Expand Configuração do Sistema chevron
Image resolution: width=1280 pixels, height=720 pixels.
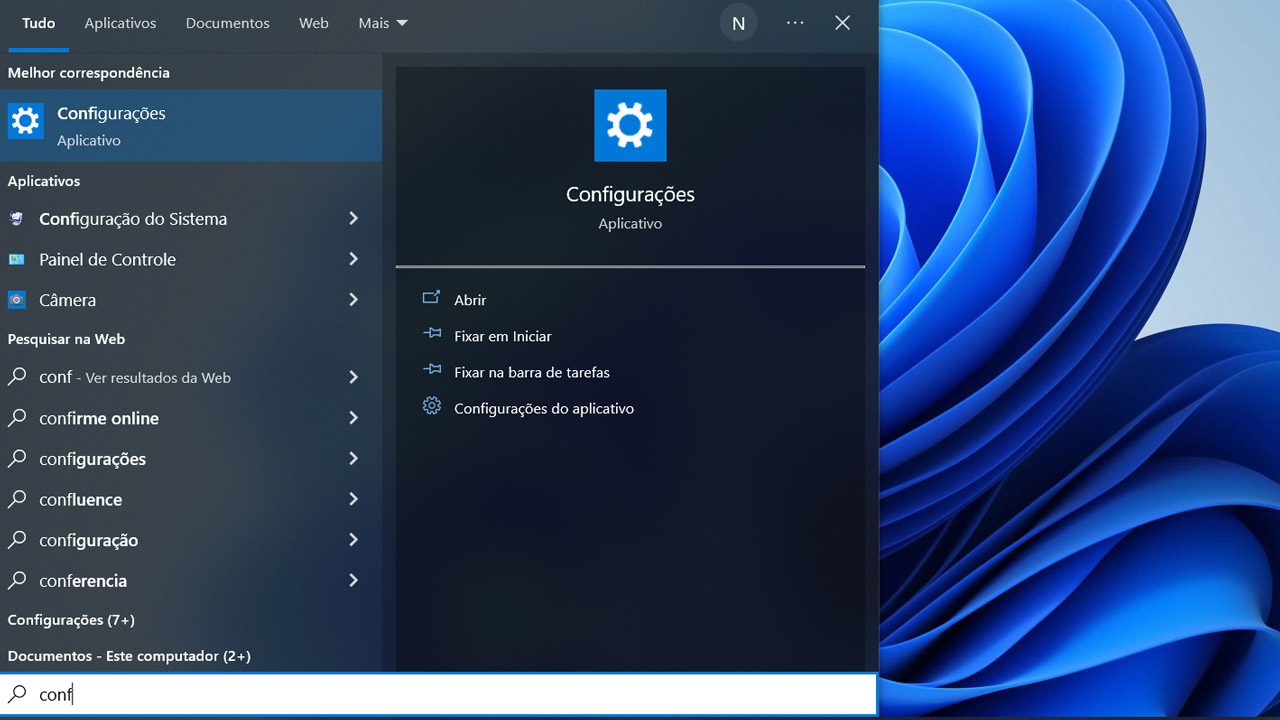click(353, 218)
